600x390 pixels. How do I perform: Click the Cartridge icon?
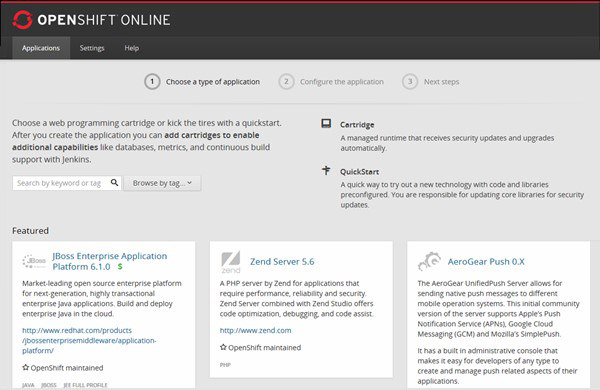tap(326, 123)
